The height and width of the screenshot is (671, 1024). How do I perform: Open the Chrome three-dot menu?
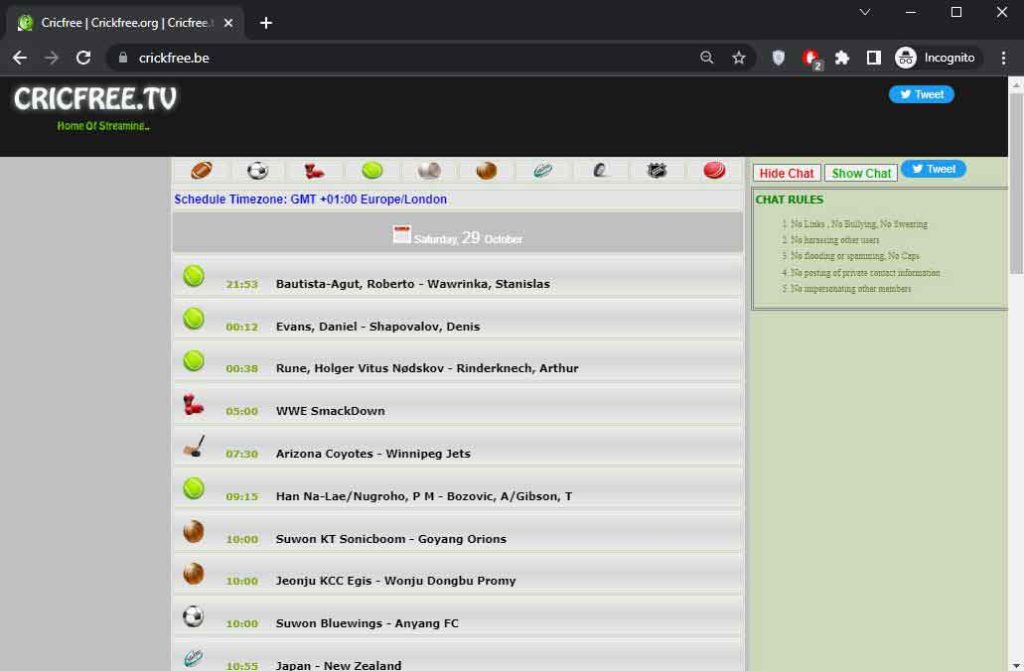tap(1003, 58)
